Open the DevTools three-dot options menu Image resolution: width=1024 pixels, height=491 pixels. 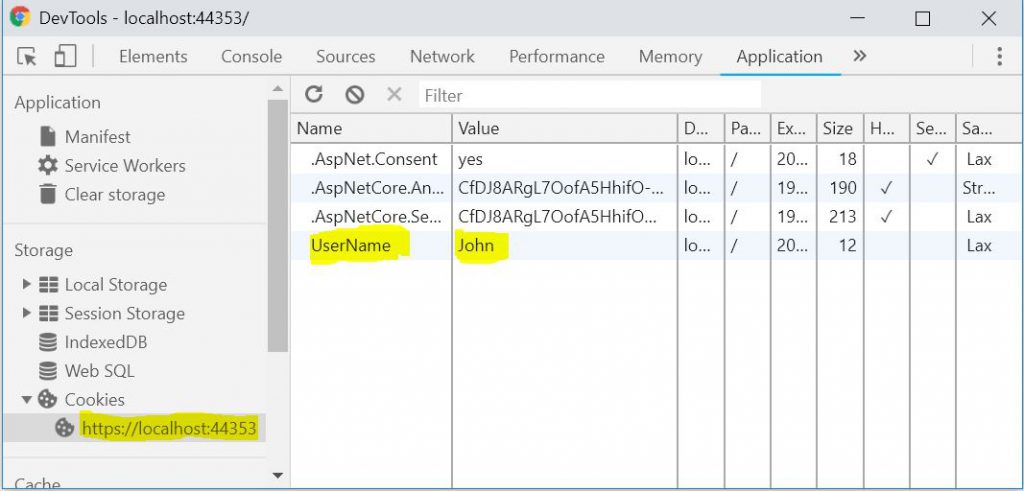point(998,57)
